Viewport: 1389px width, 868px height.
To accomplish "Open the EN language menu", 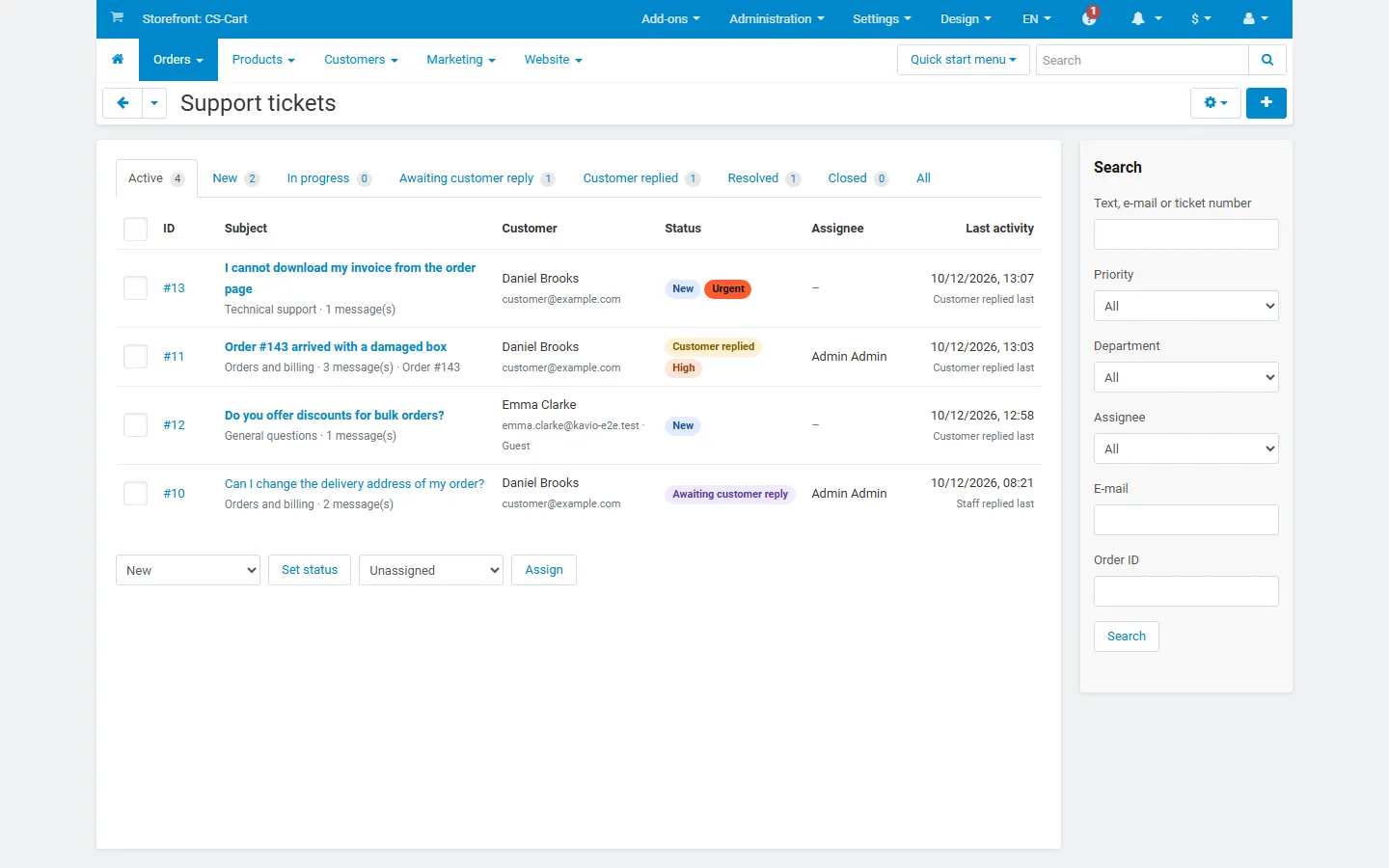I will pyautogui.click(x=1037, y=18).
